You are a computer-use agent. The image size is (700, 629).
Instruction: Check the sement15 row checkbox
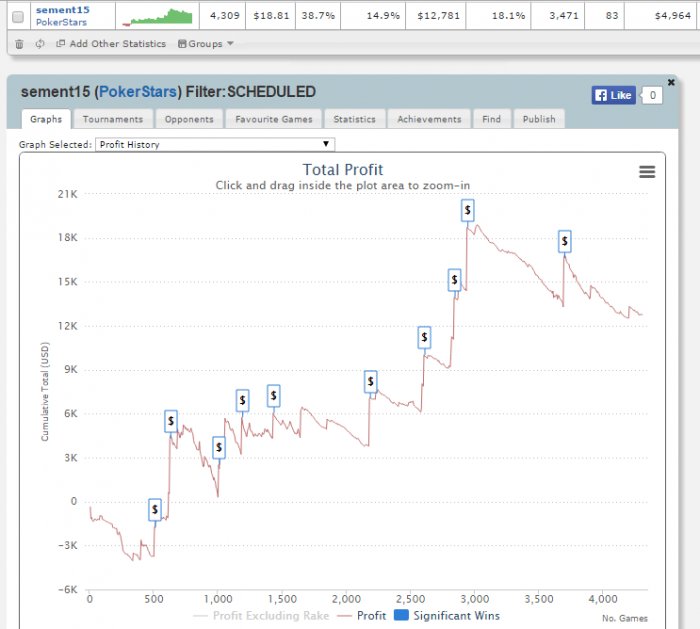[x=18, y=17]
